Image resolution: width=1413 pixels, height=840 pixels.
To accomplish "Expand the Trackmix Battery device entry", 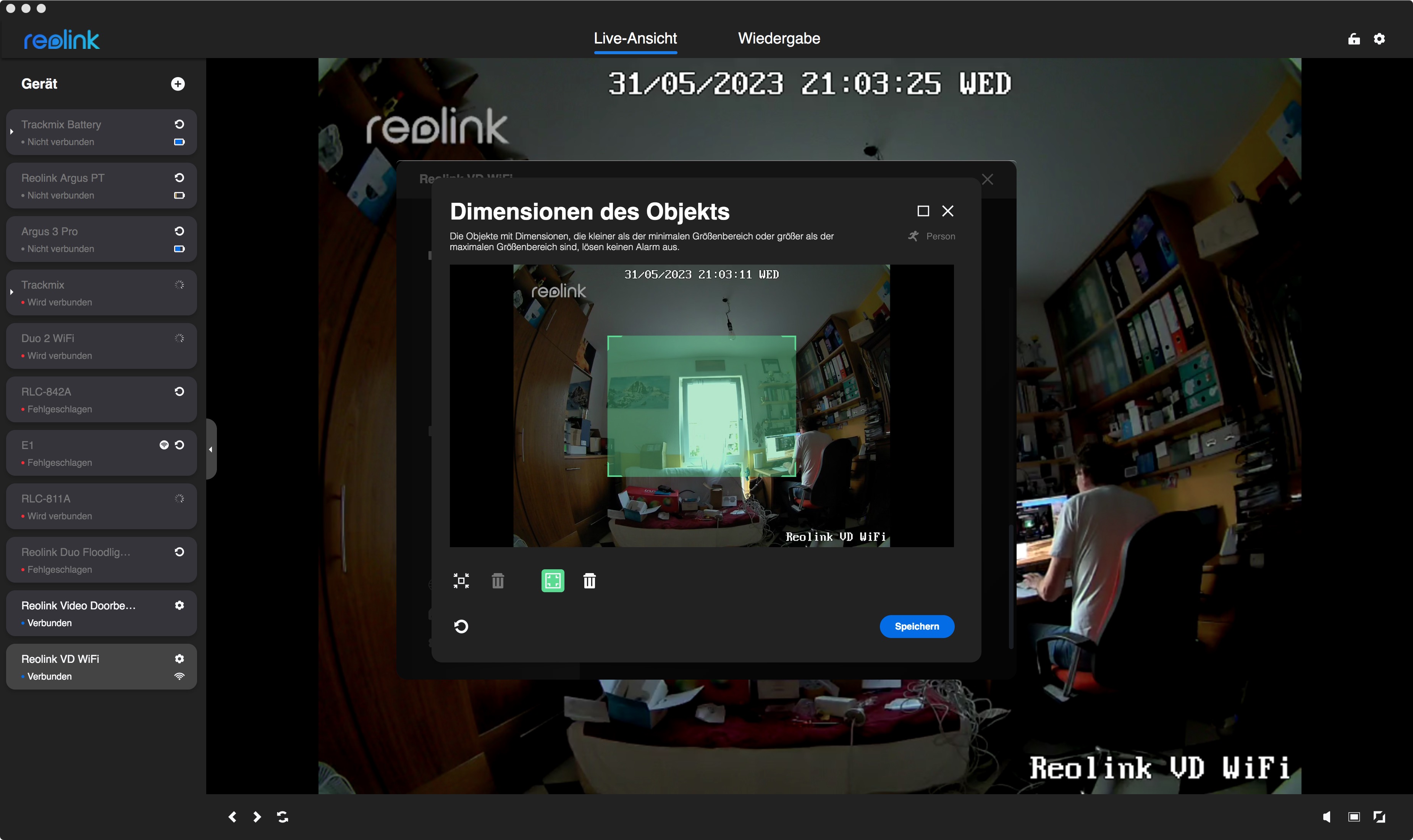I will coord(11,132).
